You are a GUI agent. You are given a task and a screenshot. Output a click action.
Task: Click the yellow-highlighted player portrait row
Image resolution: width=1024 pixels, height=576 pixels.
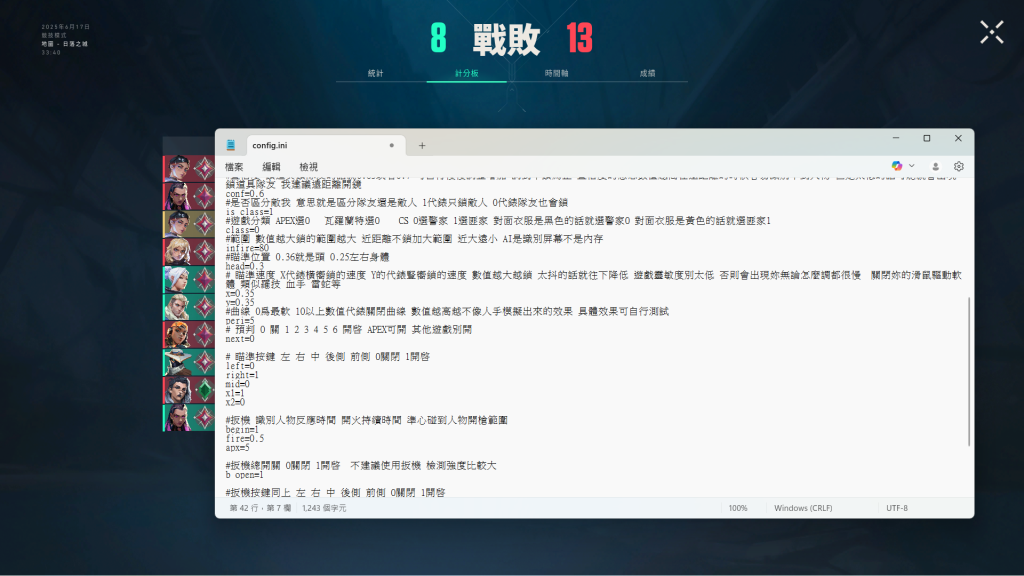189,224
